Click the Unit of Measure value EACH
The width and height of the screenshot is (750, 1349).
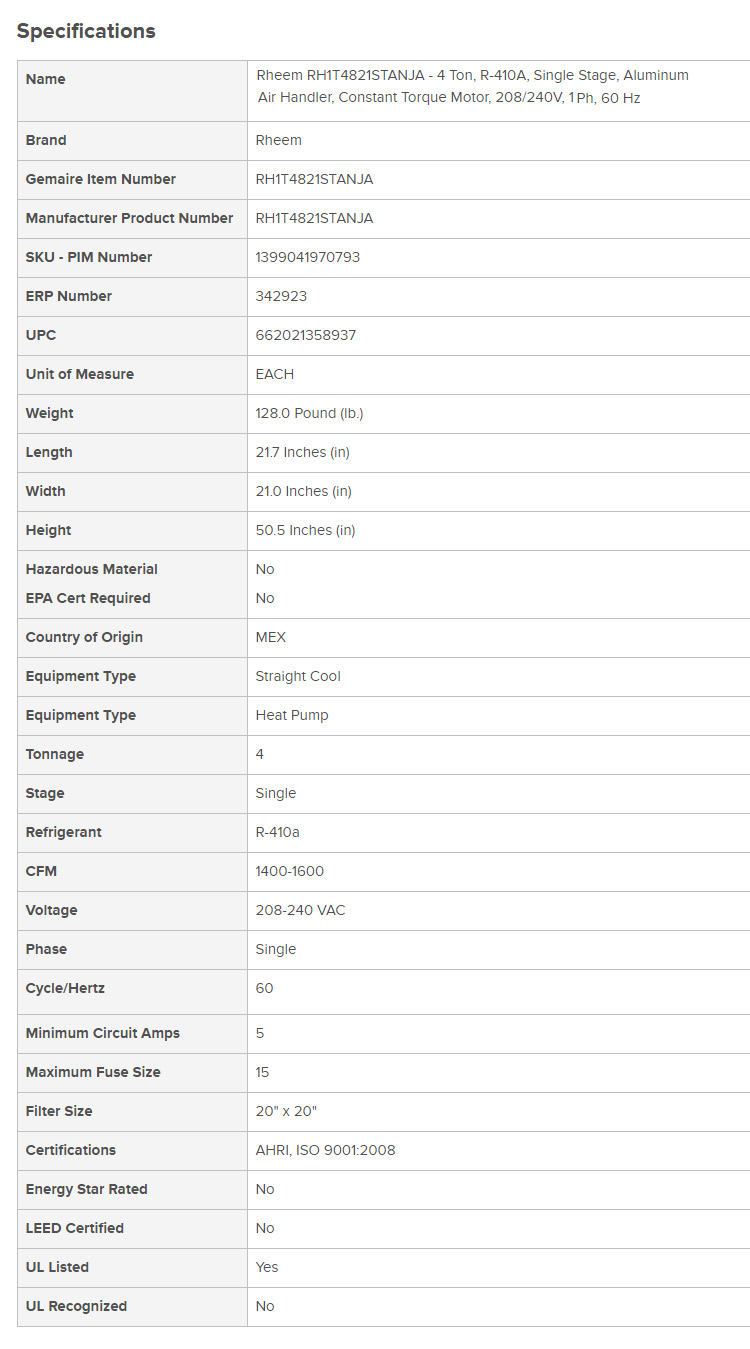[275, 374]
